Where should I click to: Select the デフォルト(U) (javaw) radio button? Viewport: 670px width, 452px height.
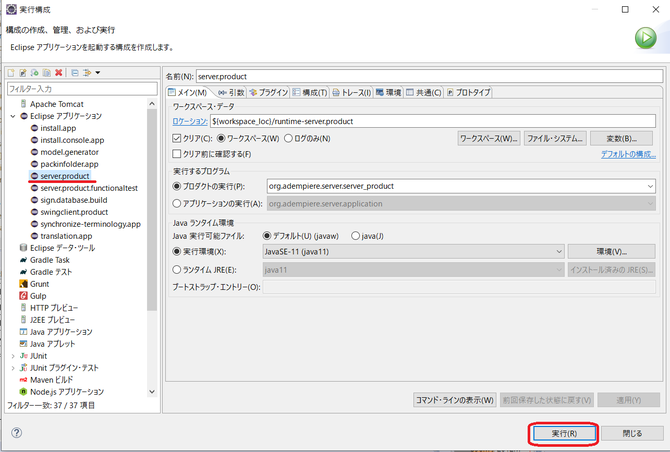point(267,236)
